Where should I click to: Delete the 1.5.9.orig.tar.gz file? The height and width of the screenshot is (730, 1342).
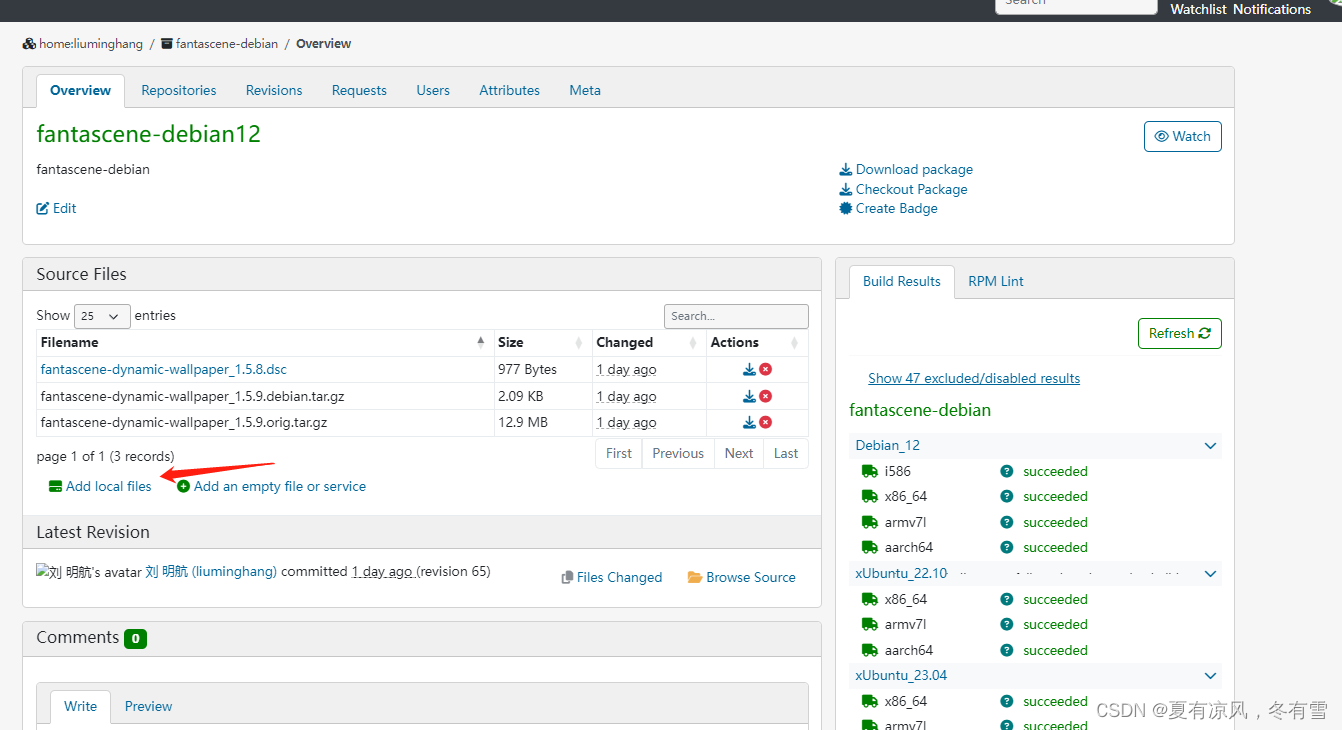765,422
